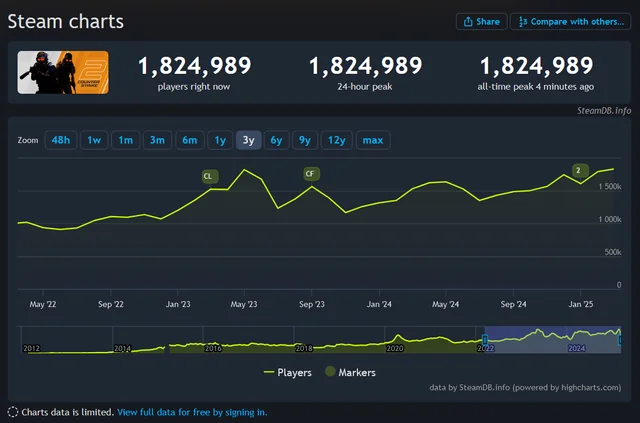This screenshot has width=640, height=423.
Task: Grab the right navigator range handle
Action: click(620, 339)
